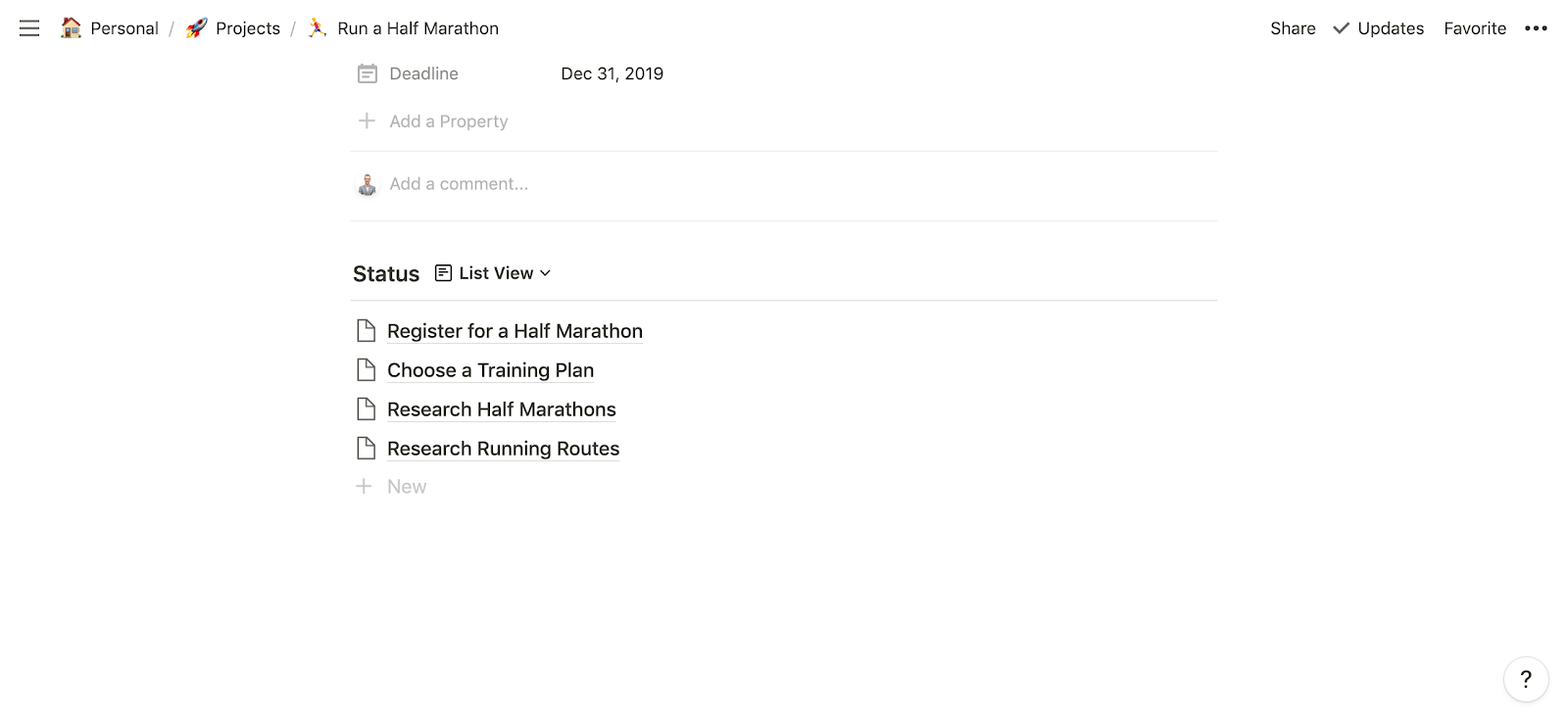Mark the page as Favorite
Image resolution: width=1568 pixels, height=721 pixels.
pyautogui.click(x=1474, y=28)
